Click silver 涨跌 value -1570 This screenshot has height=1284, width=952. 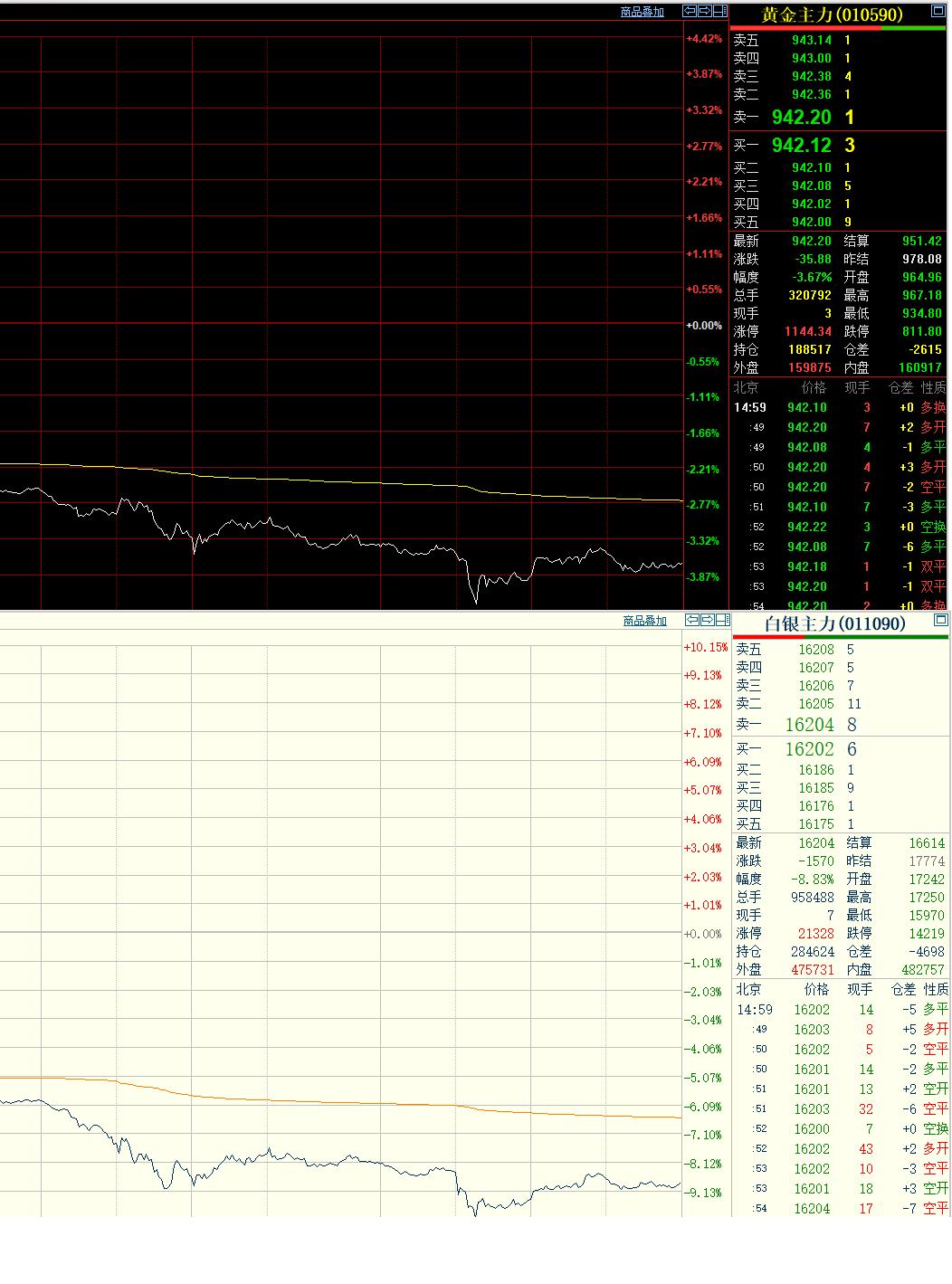tap(814, 861)
